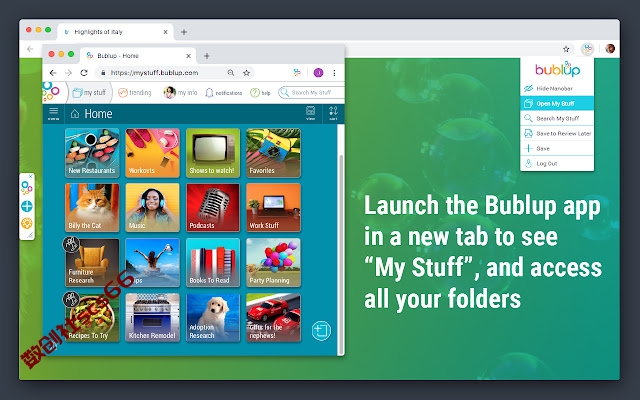
Task: Open the hamburger menu beside Home
Action: pos(53,113)
